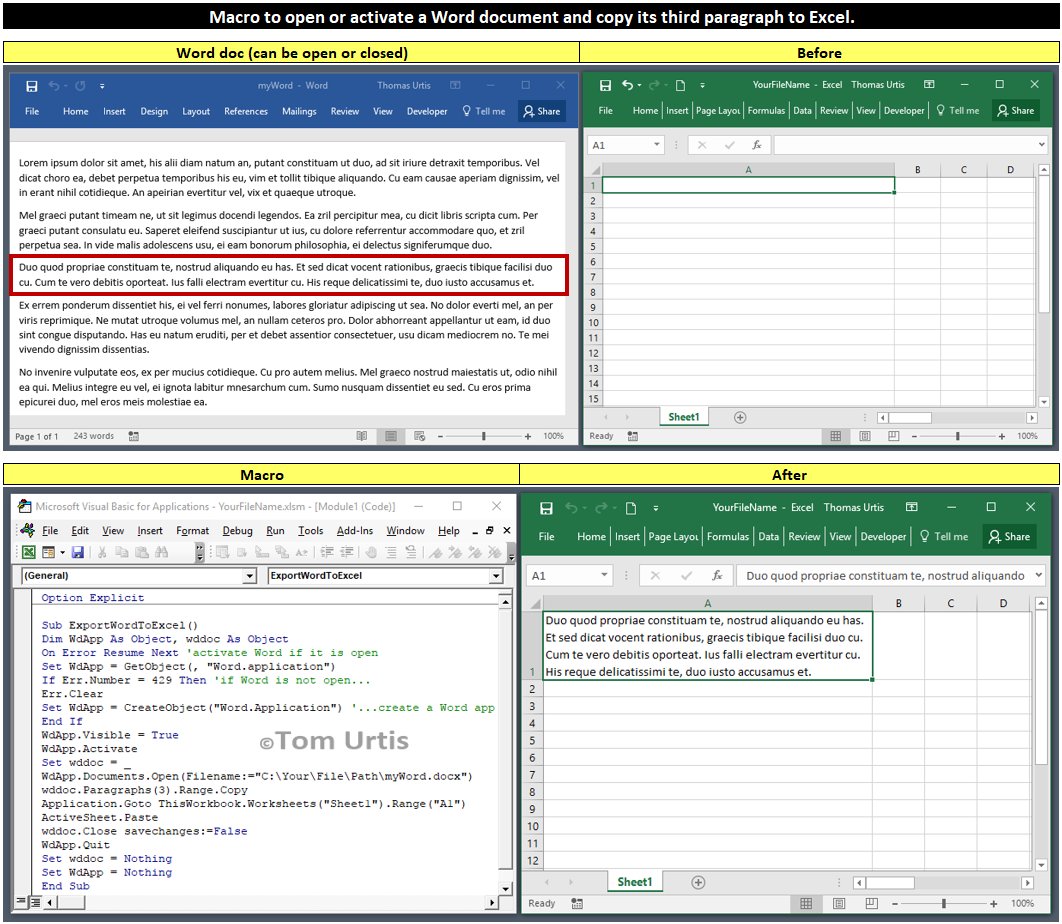Expand formula bar in After Excel
Viewport: 1062px width, 924px height.
click(1038, 575)
